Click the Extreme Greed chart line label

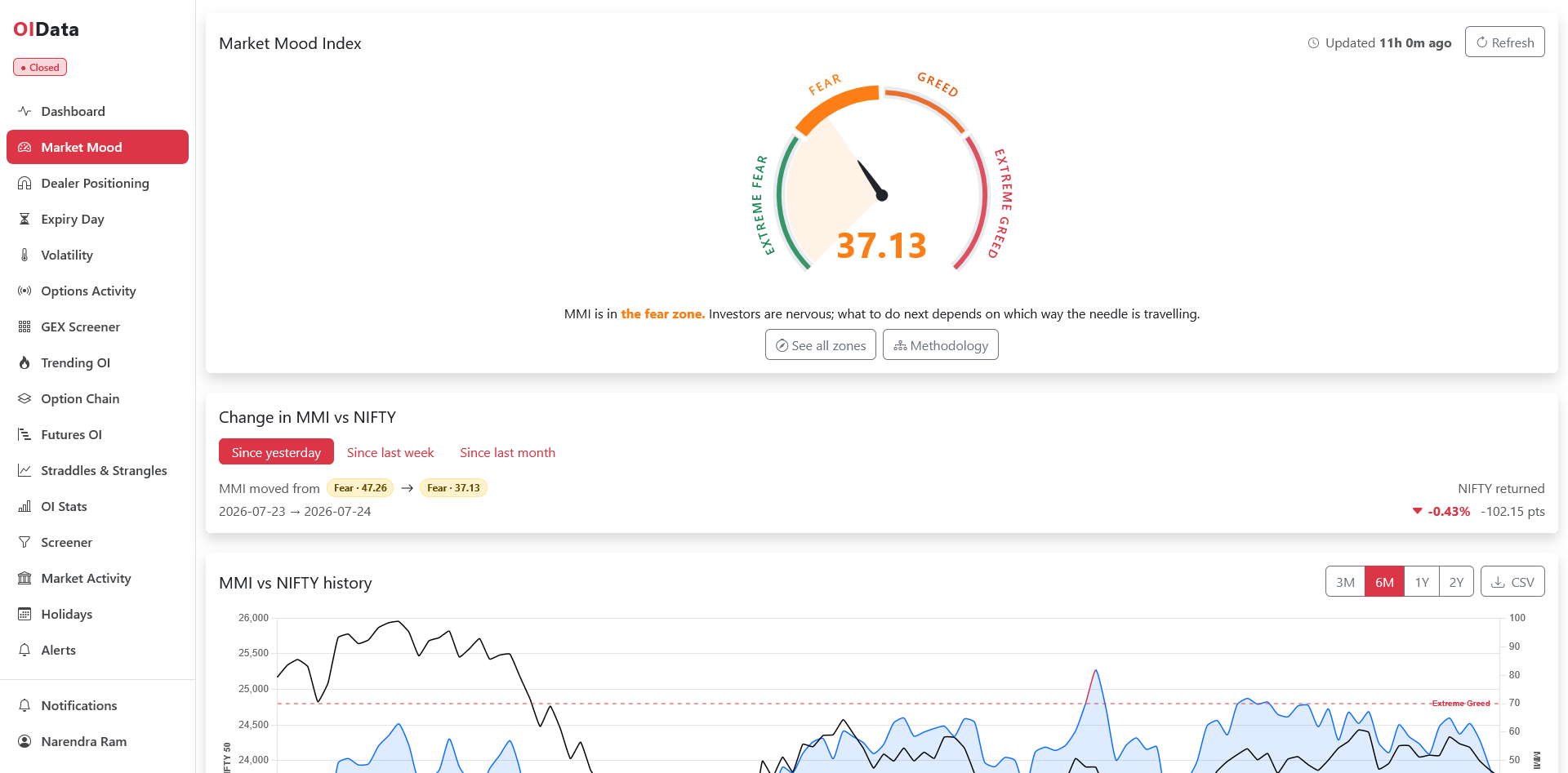[1461, 704]
